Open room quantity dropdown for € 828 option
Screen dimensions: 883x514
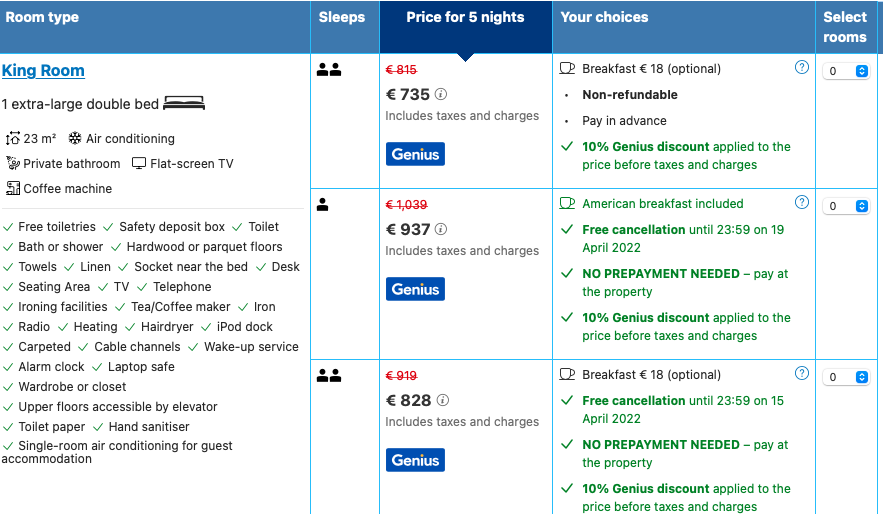click(846, 377)
